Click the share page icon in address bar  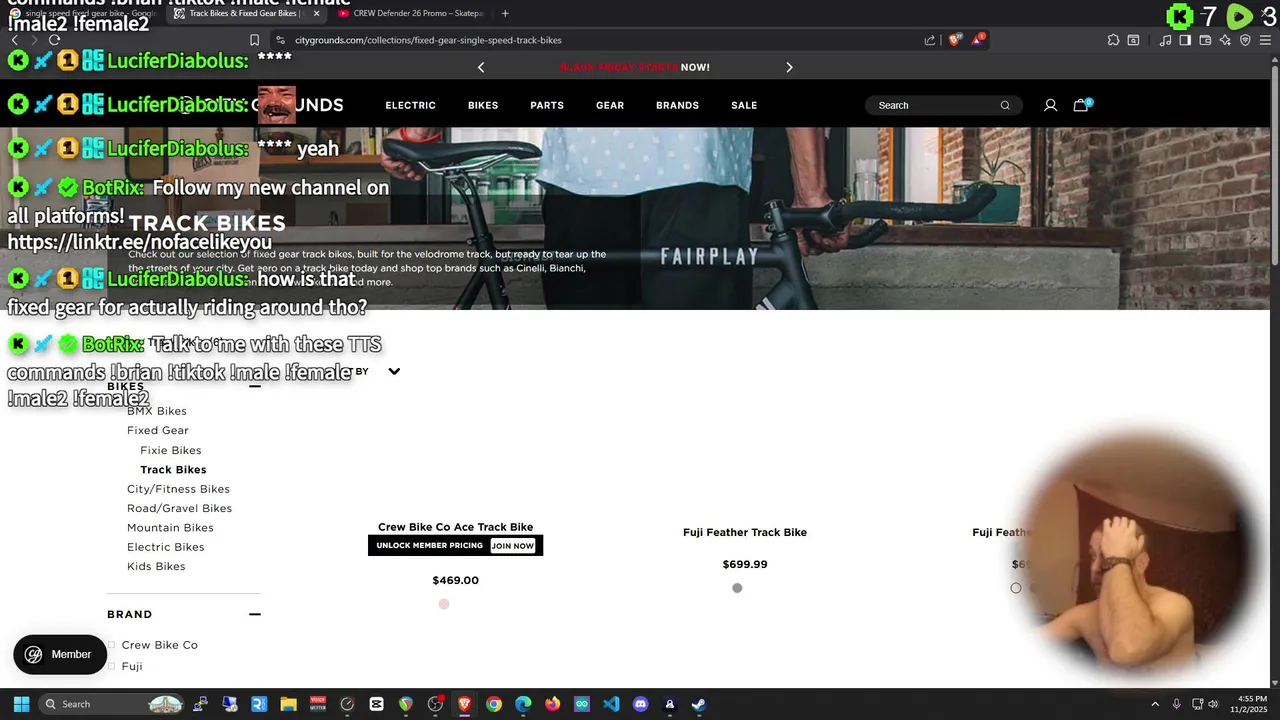point(930,40)
